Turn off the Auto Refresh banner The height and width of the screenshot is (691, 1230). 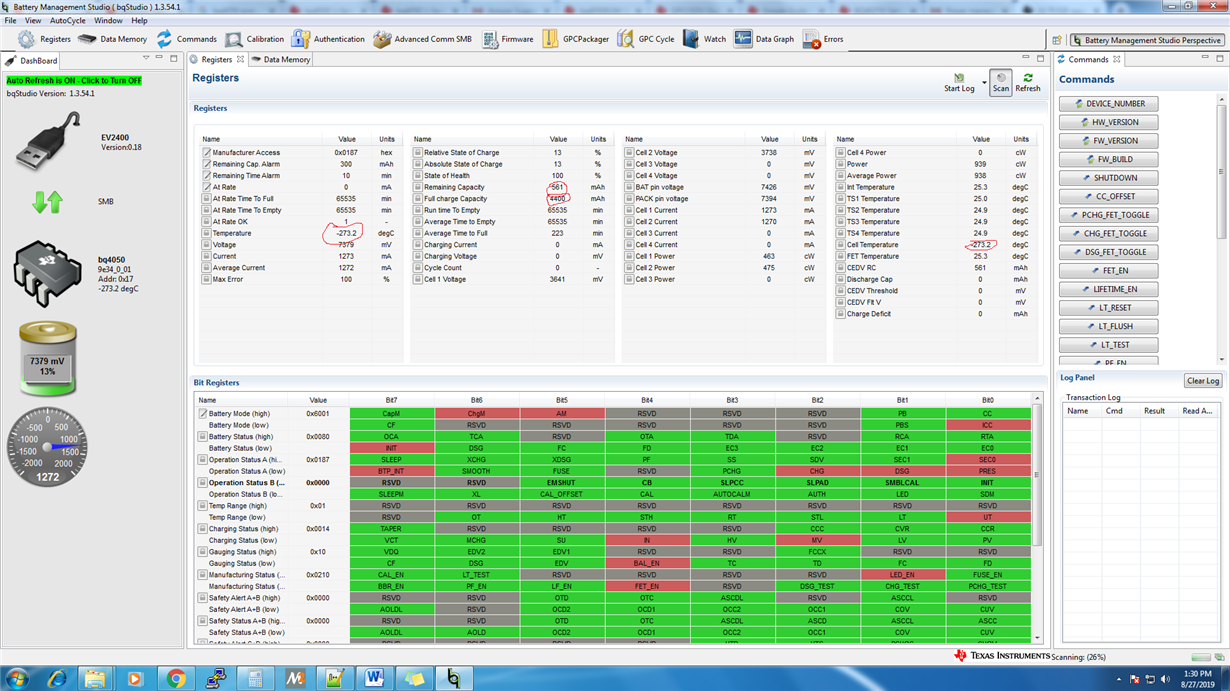click(74, 81)
